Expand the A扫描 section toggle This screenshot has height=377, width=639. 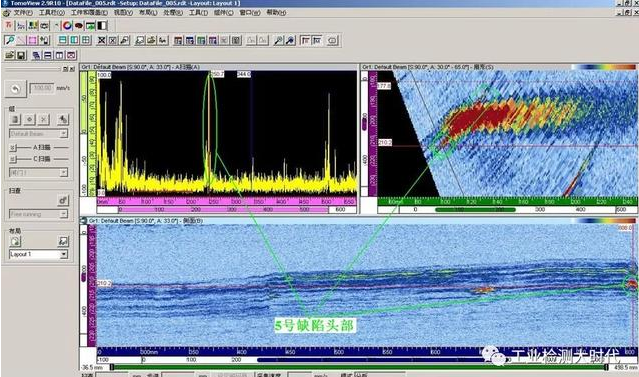tap(13, 147)
